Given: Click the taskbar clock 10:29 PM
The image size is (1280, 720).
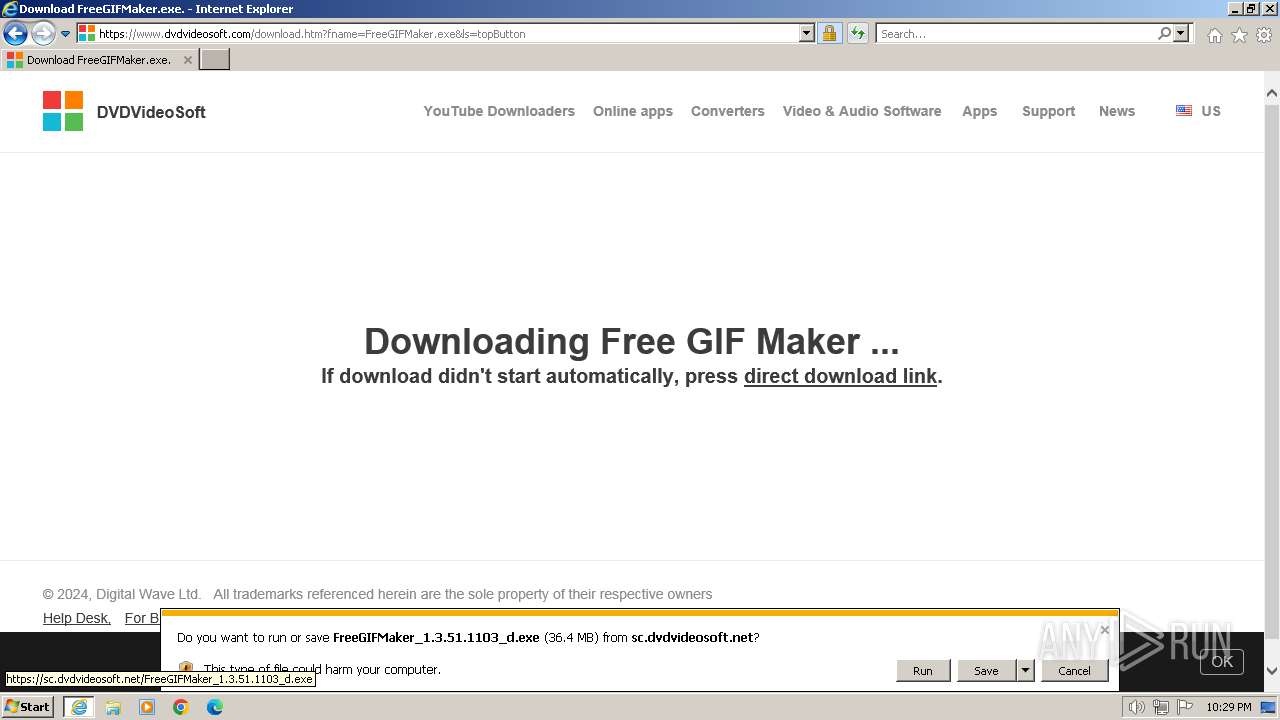Looking at the screenshot, I should 1228,707.
